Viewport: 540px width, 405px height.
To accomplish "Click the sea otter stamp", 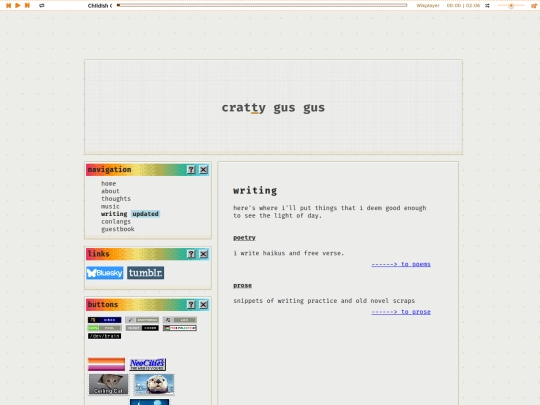I will 154,384.
